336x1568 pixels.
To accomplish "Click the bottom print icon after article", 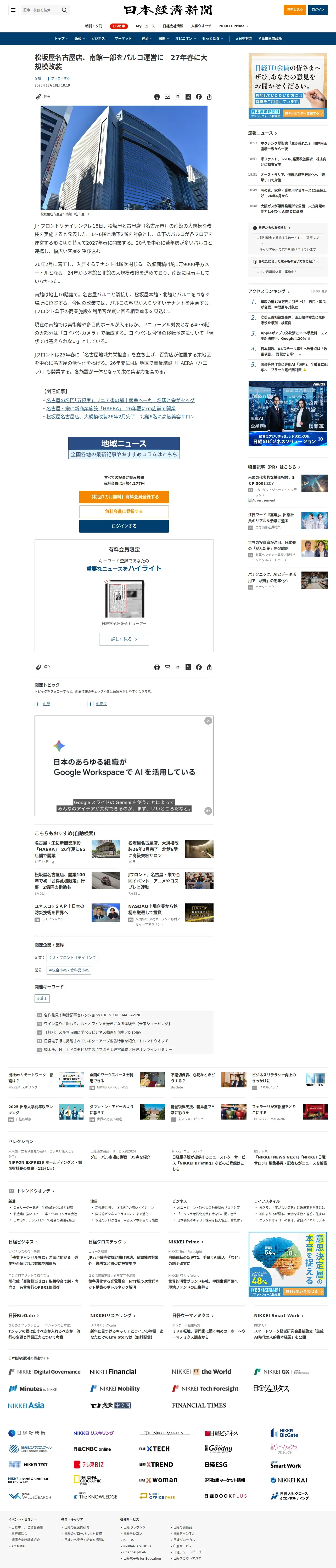I will click(157, 667).
